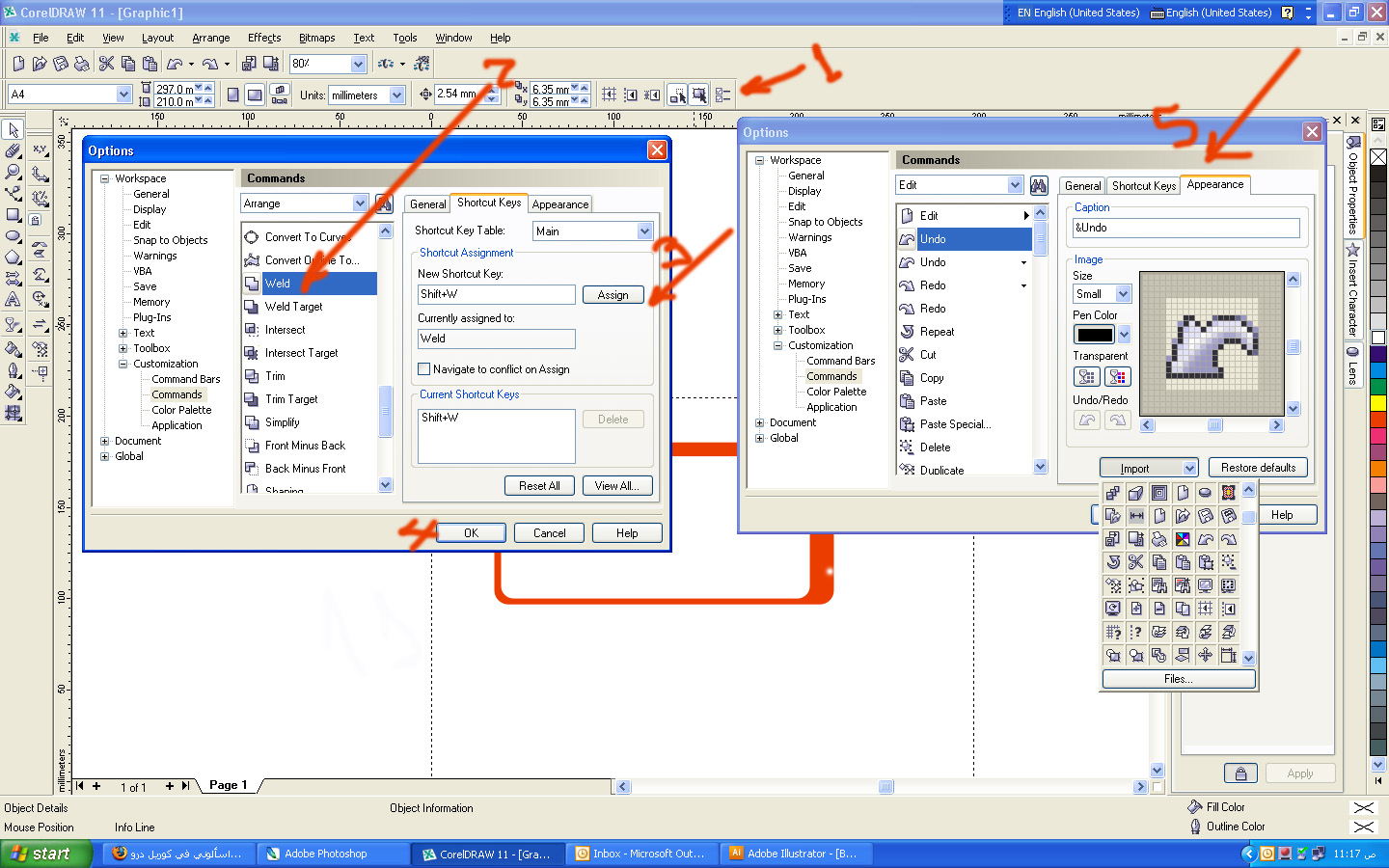Viewport: 1389px width, 868px height.
Task: Click the Undo arrow in the standard toolbar
Action: tap(175, 64)
